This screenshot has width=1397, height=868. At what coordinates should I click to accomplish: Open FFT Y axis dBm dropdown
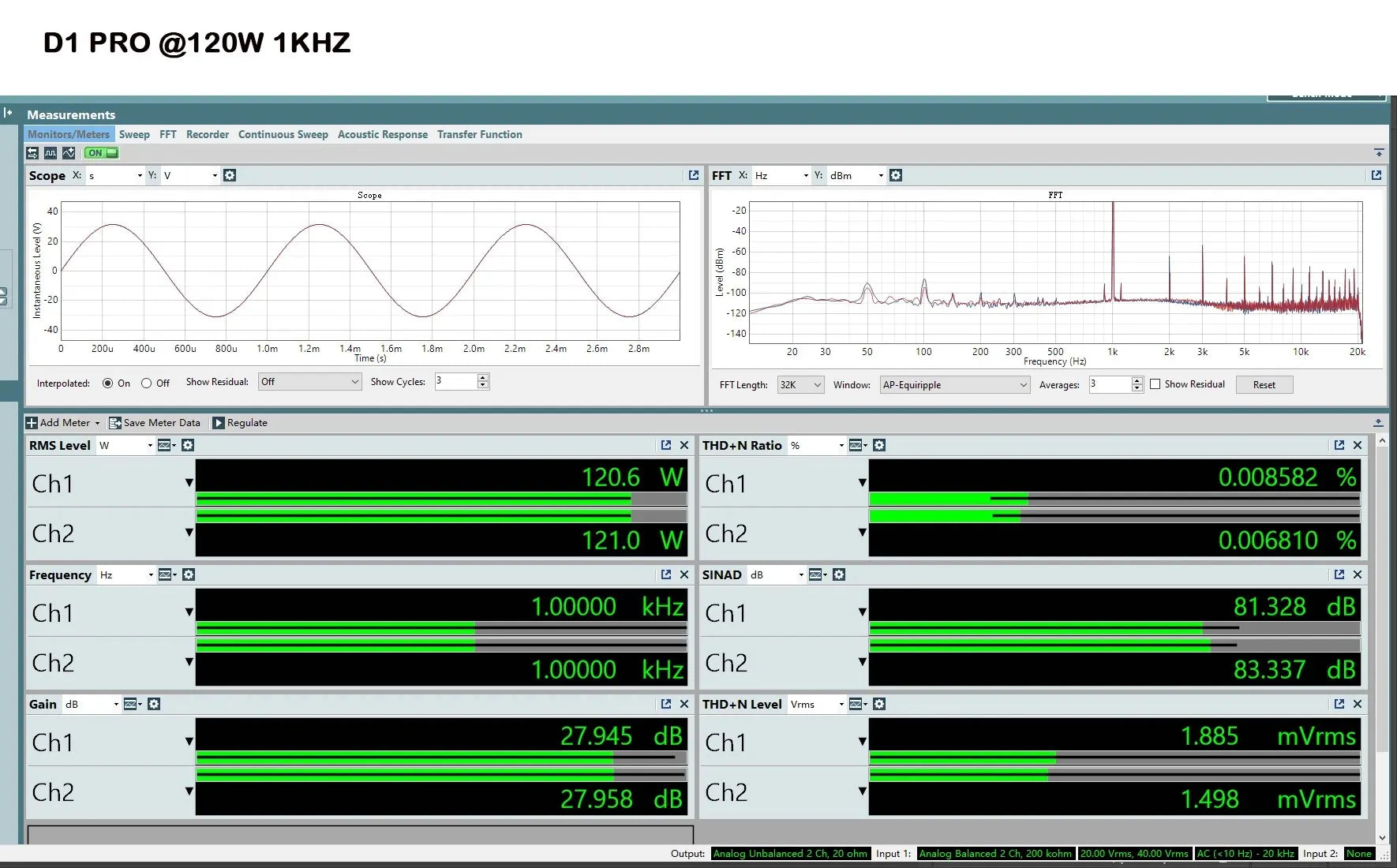[x=856, y=175]
